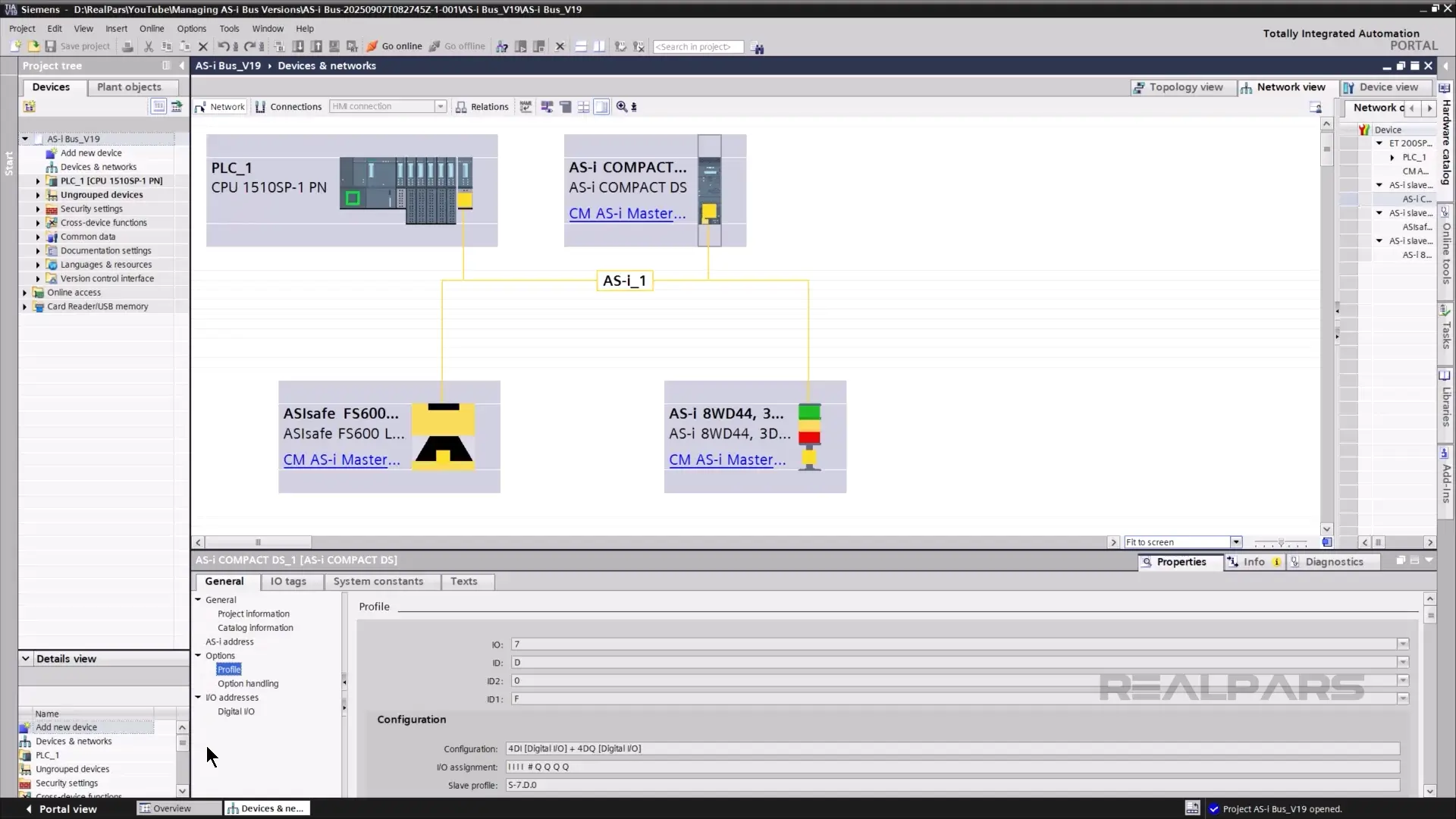Switch to Portal view
The image size is (1456, 819).
click(x=61, y=809)
